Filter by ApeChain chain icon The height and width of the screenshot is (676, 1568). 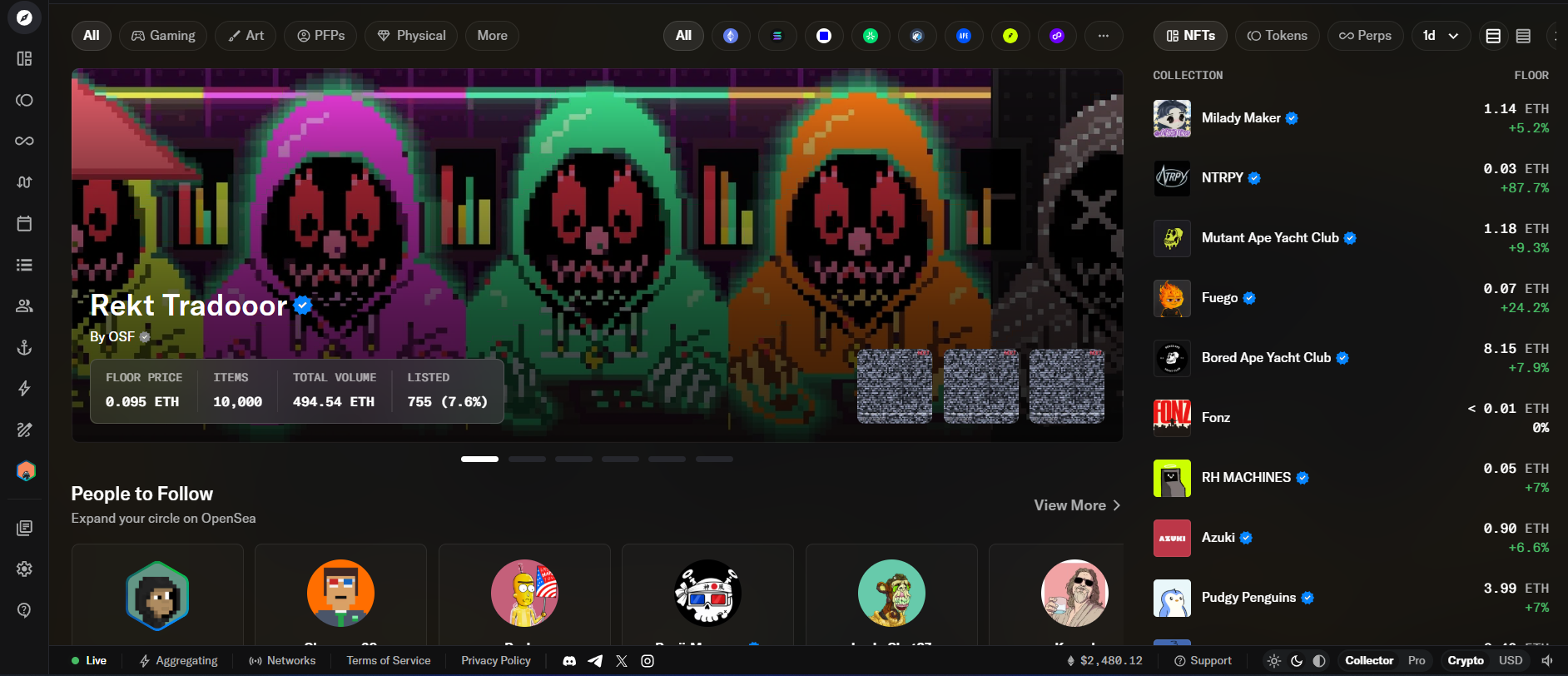point(964,36)
